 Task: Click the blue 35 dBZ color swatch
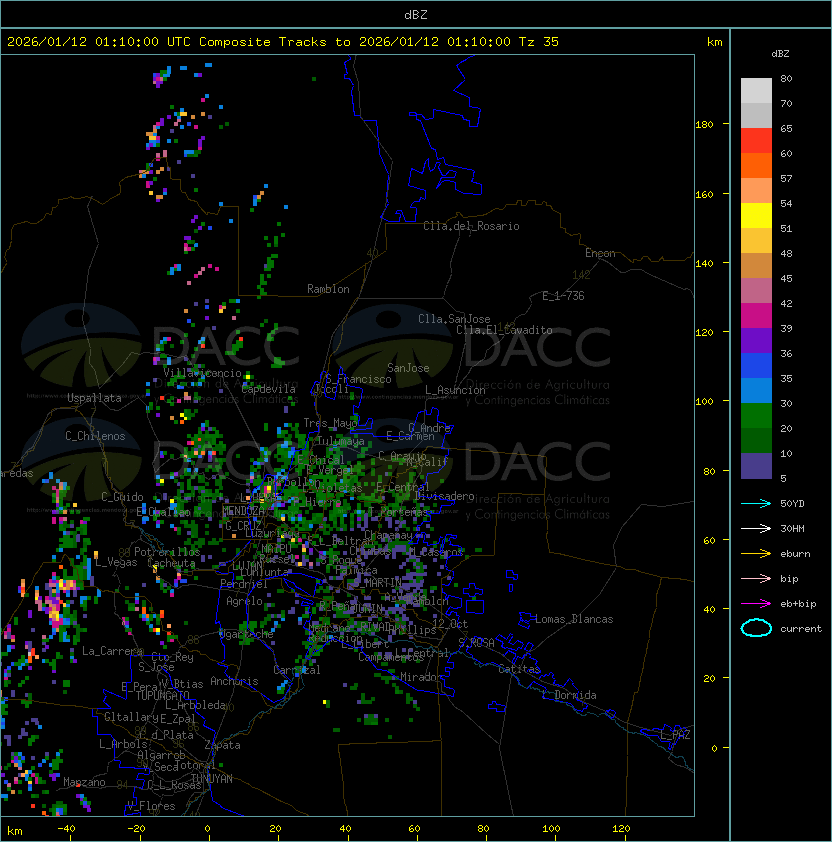(x=756, y=365)
